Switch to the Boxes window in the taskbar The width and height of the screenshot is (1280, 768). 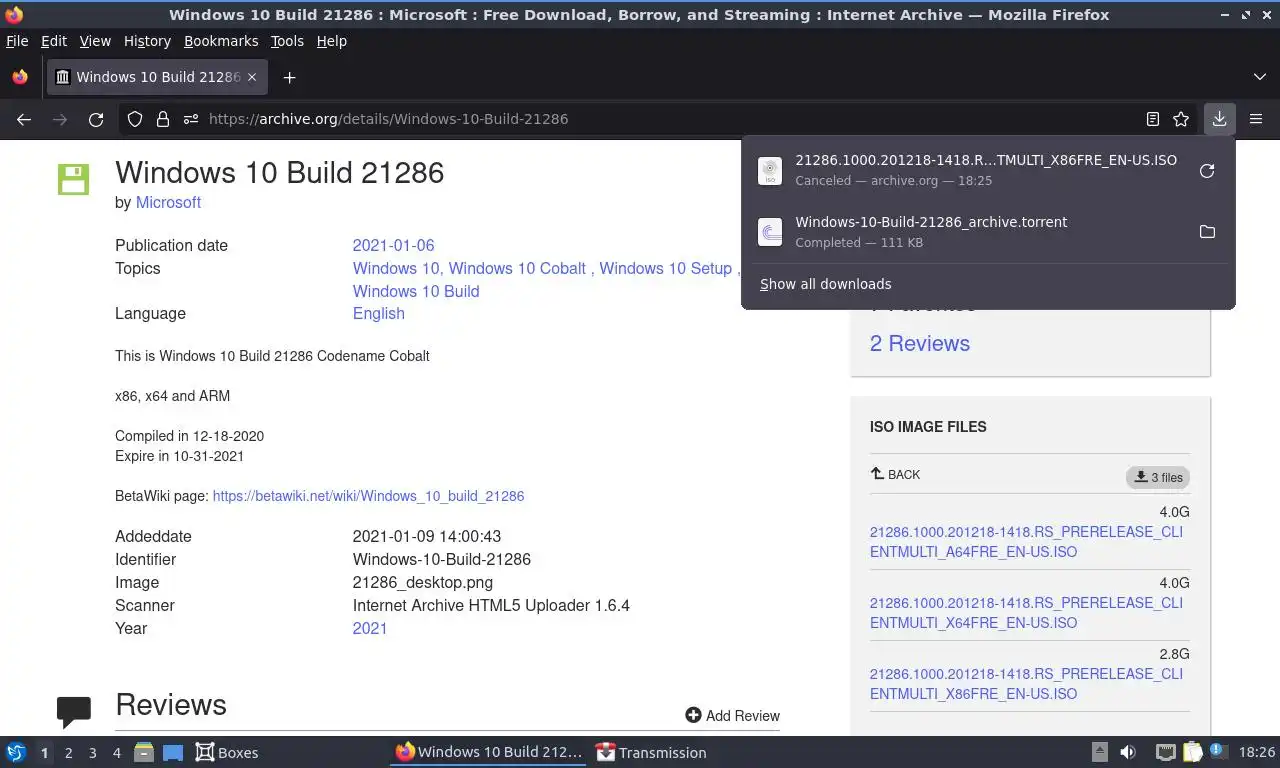coord(226,752)
